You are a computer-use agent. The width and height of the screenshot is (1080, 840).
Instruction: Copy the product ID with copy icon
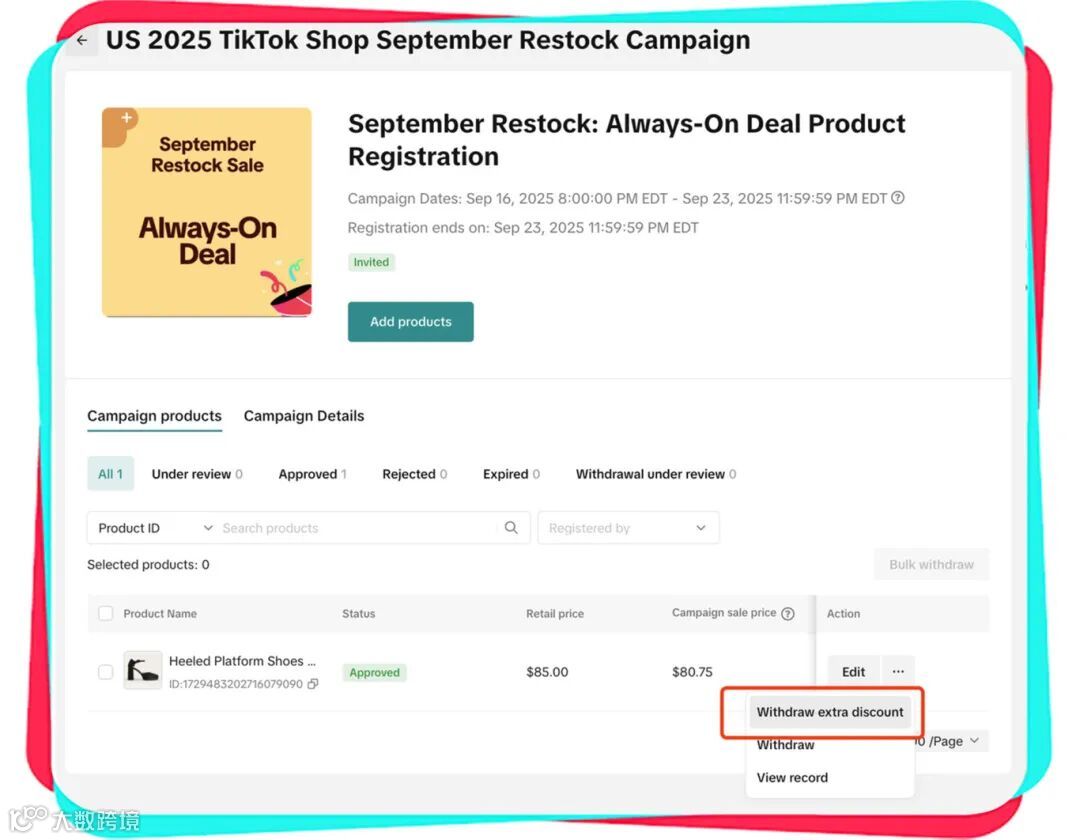tap(313, 684)
